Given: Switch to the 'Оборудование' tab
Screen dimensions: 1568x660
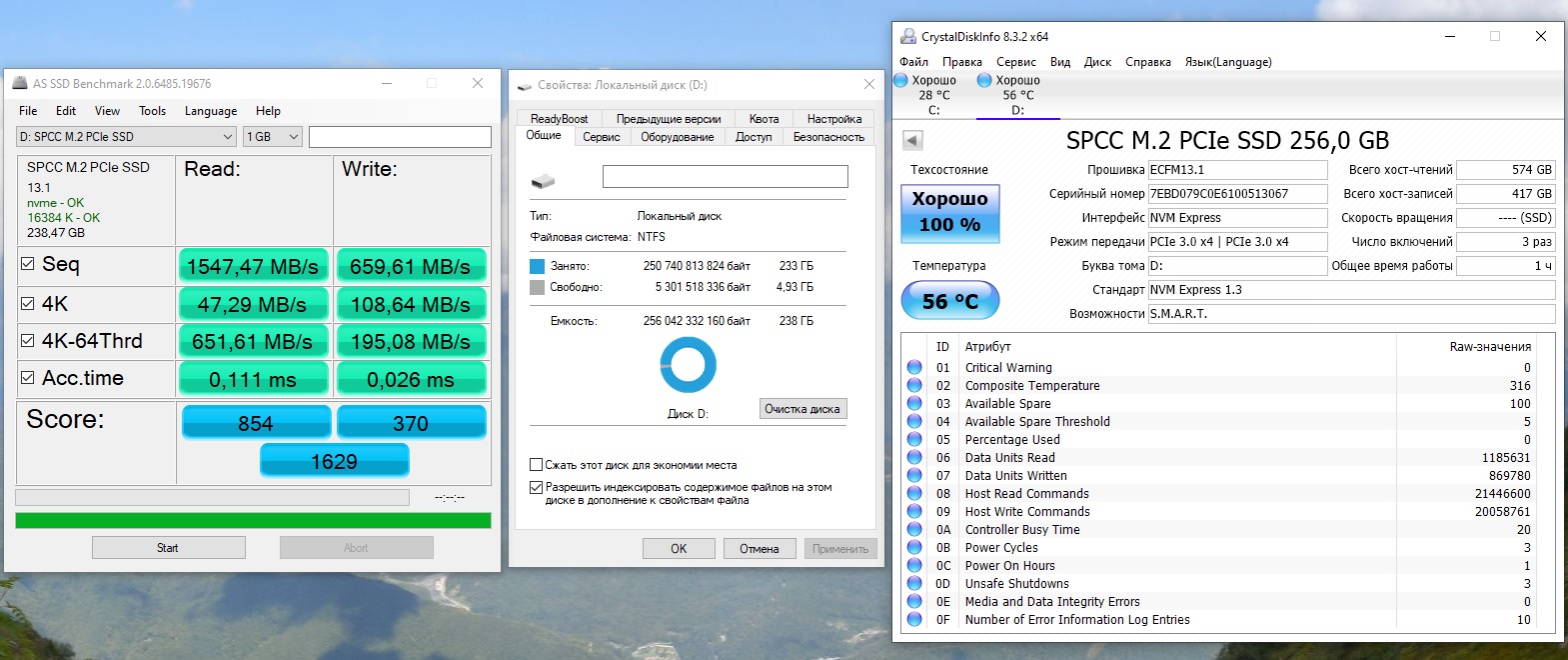Looking at the screenshot, I should (x=678, y=137).
